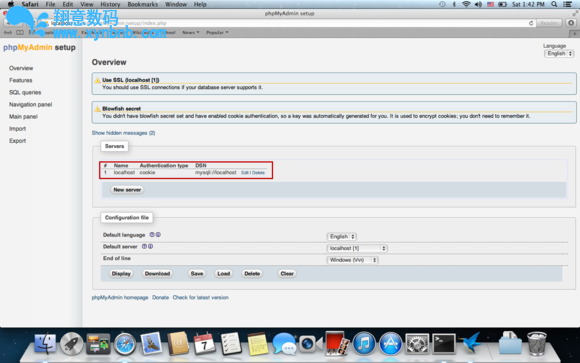Open Calendar icon in the dock
This screenshot has height=363, width=580.
204,344
